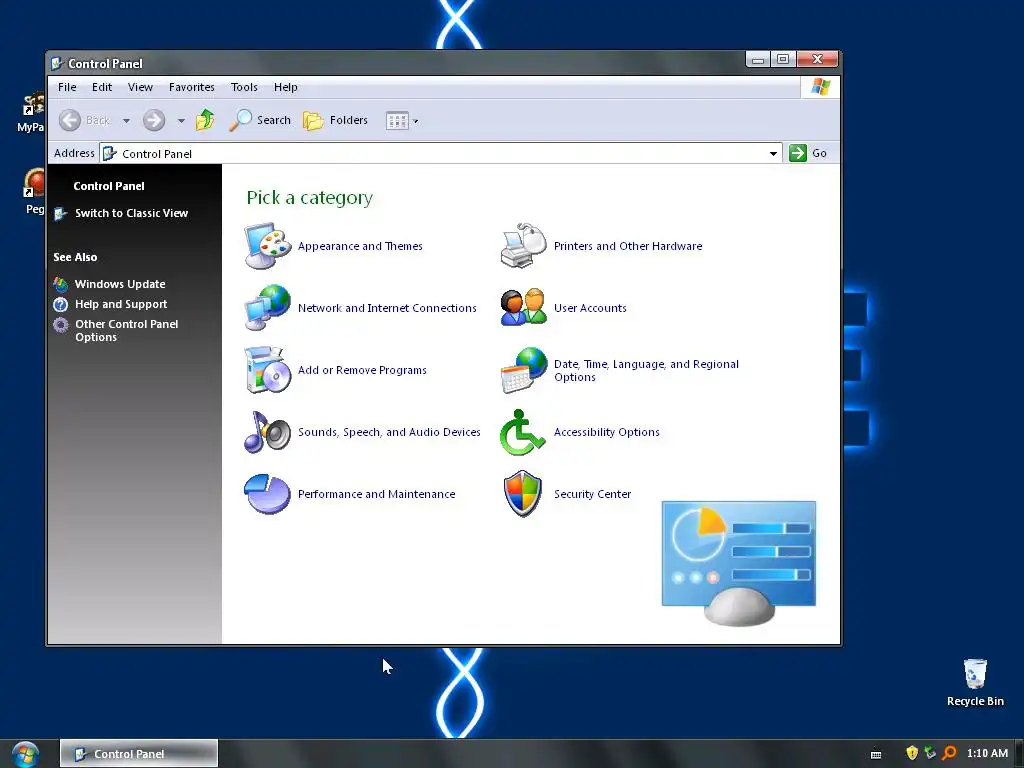1024x768 pixels.
Task: Click the Appearance and Themes link
Action: click(x=360, y=246)
